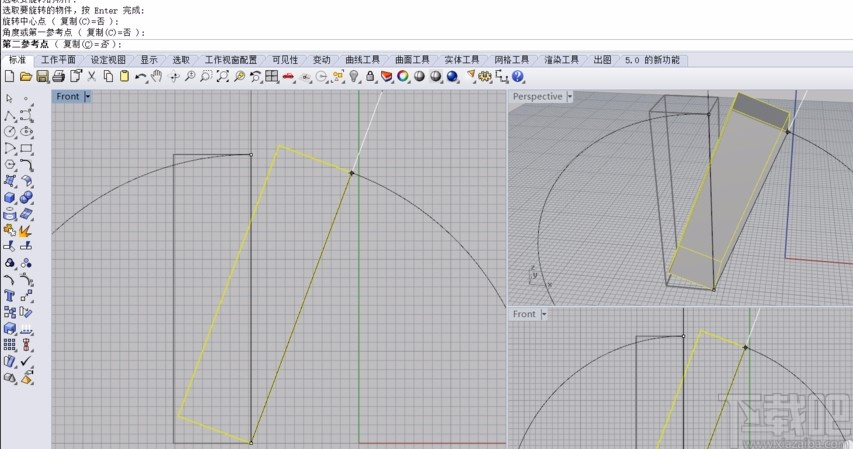Click the Join puzzle-piece tool
This screenshot has width=853, height=449.
(9, 230)
